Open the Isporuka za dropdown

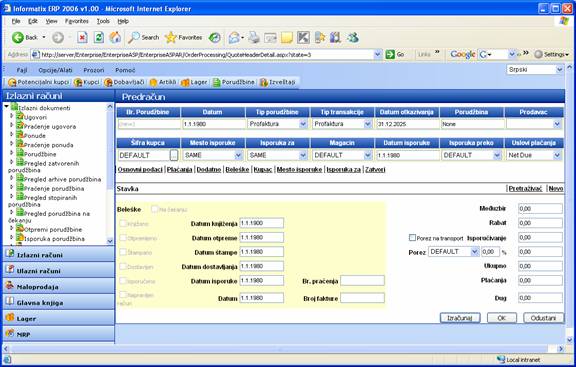coord(303,155)
